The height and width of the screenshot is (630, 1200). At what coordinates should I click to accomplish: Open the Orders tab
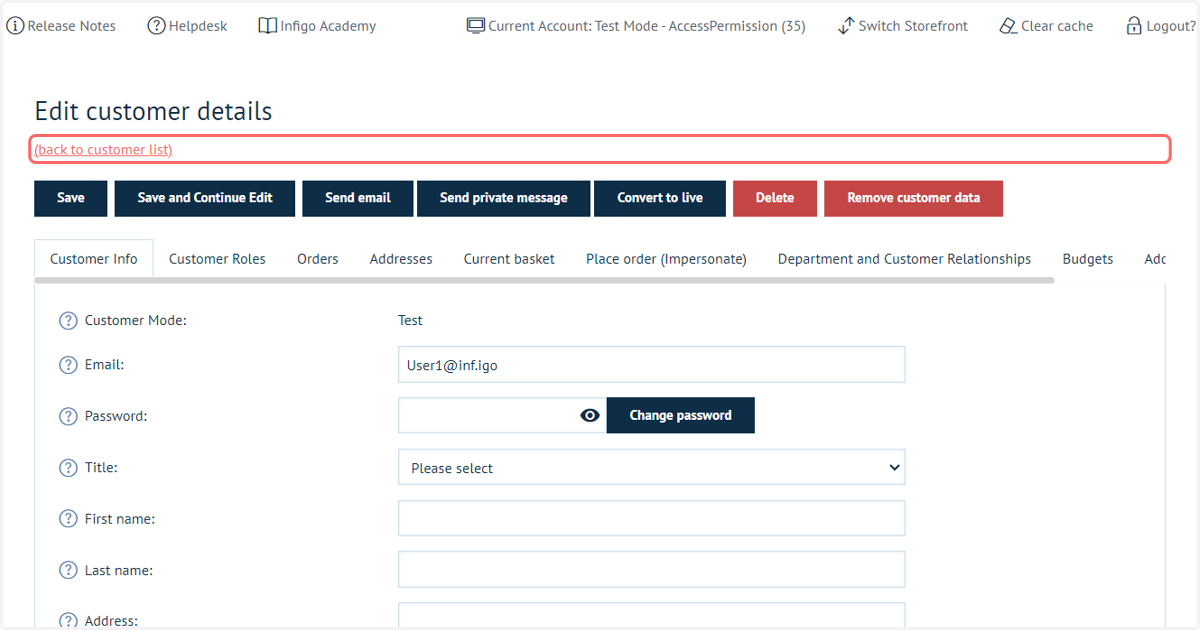click(318, 259)
